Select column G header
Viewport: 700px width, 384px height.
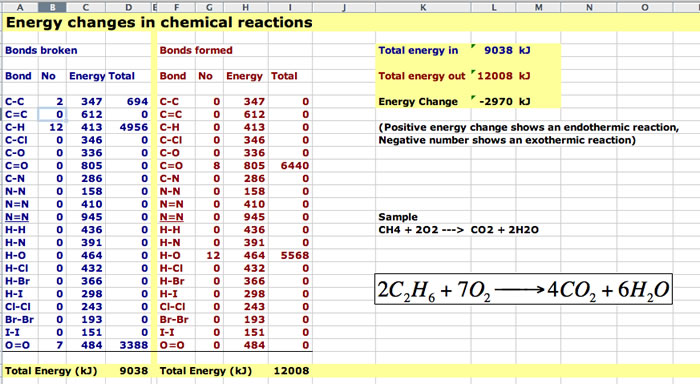pyautogui.click(x=209, y=7)
